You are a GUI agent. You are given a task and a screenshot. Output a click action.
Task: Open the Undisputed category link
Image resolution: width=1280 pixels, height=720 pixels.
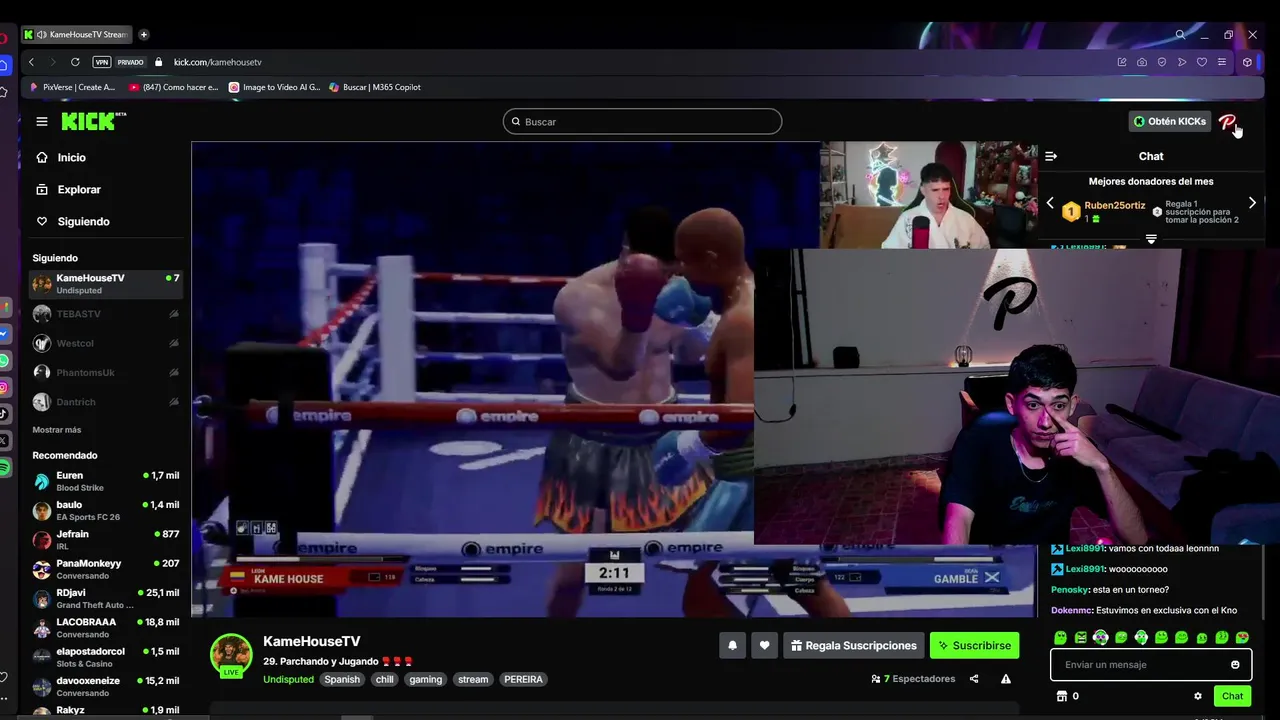point(288,679)
